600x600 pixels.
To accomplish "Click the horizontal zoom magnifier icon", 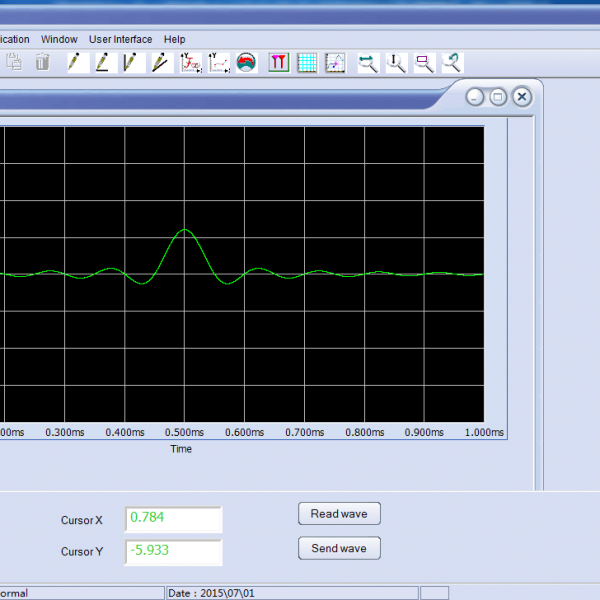I will (368, 62).
